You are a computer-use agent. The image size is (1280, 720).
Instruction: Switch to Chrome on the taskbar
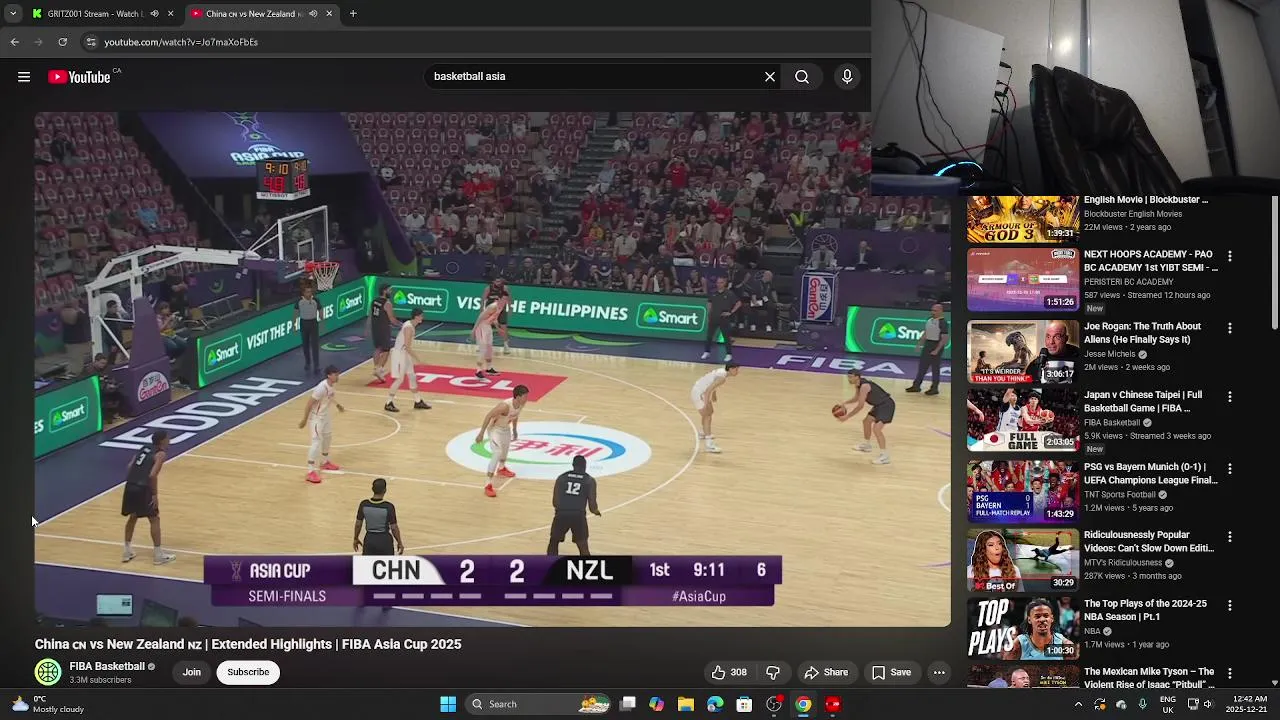pyautogui.click(x=803, y=704)
